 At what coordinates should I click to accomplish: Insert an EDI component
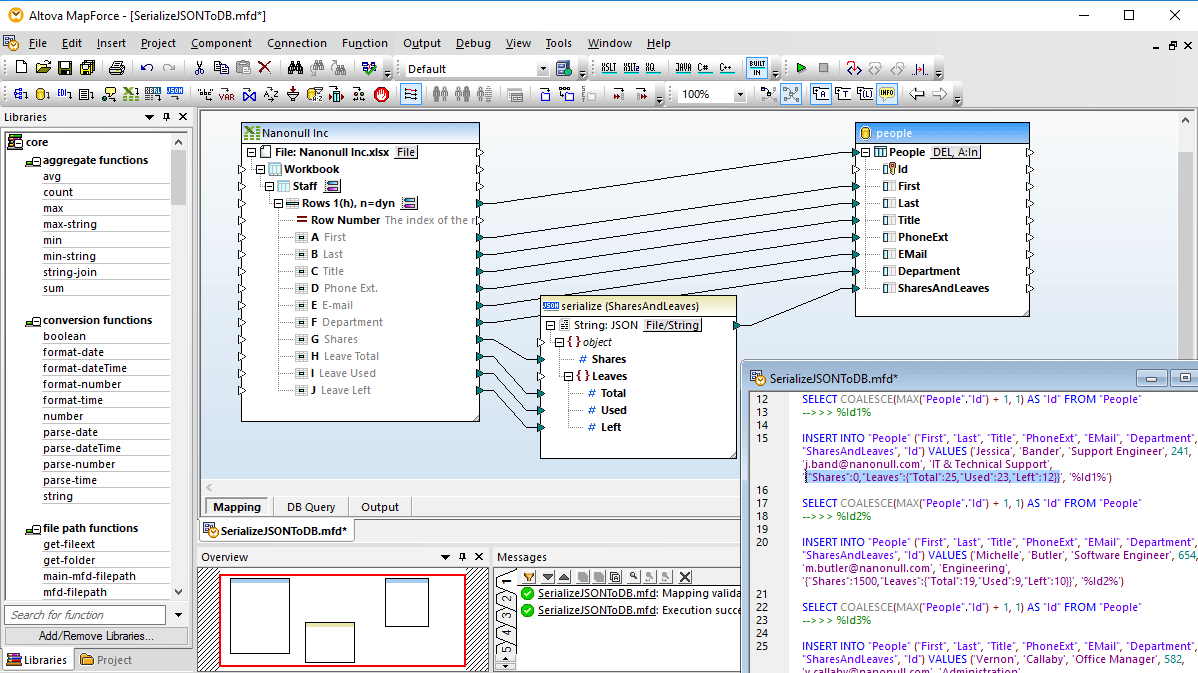point(65,94)
